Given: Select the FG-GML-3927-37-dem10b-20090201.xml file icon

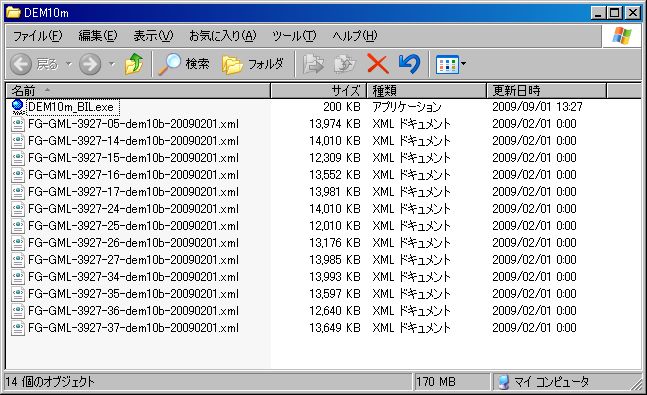Looking at the screenshot, I should (x=18, y=328).
